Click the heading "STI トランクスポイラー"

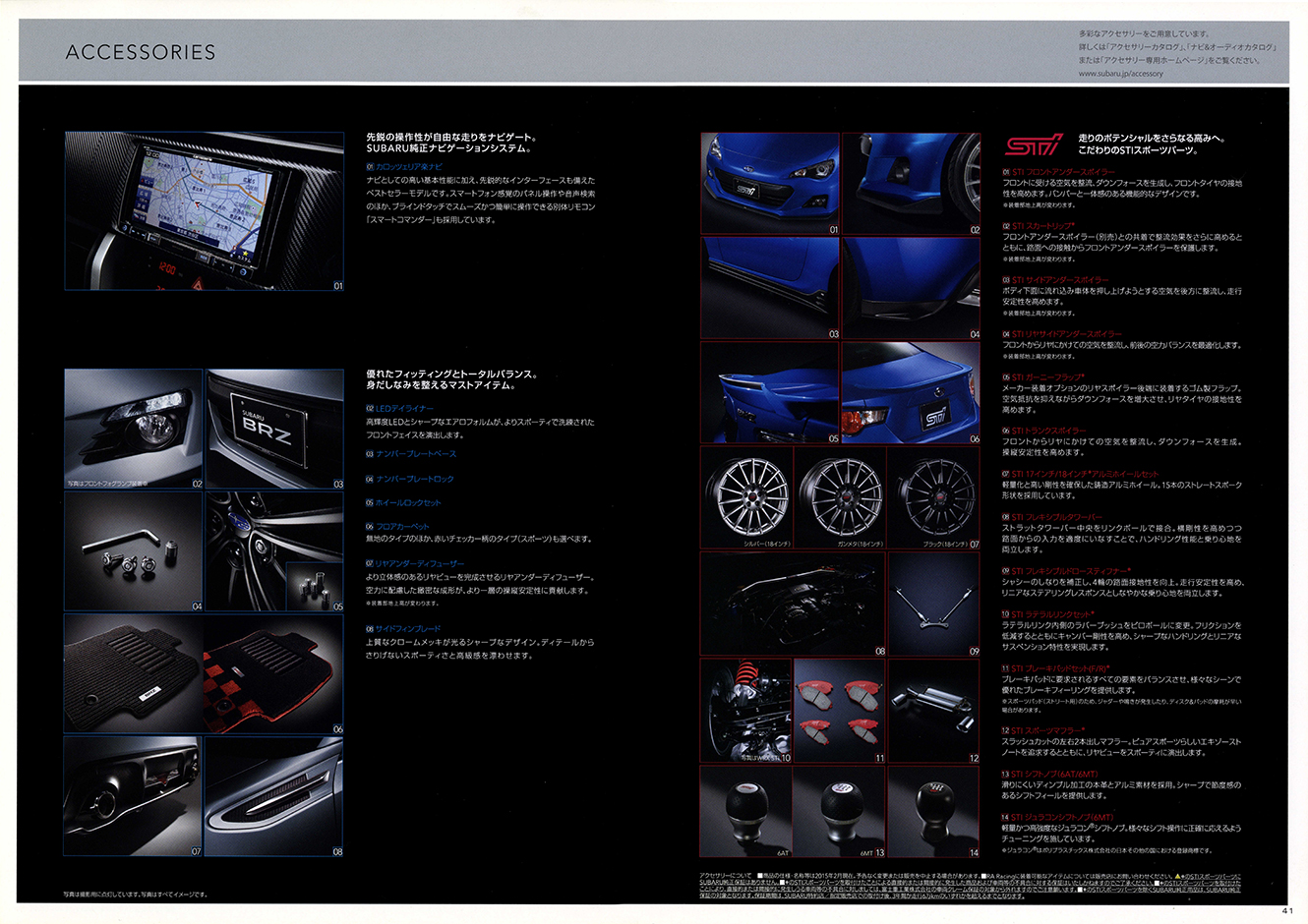1048,431
